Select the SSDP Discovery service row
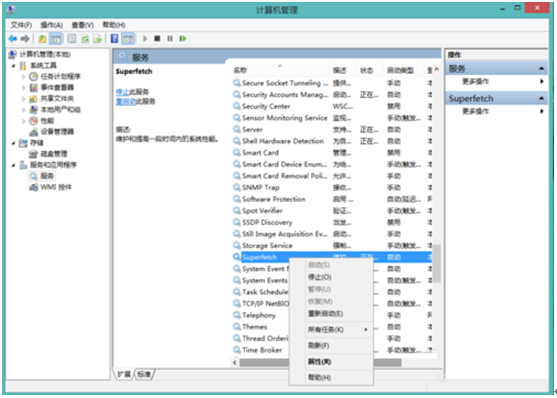The width and height of the screenshot is (557, 398). [x=332, y=222]
